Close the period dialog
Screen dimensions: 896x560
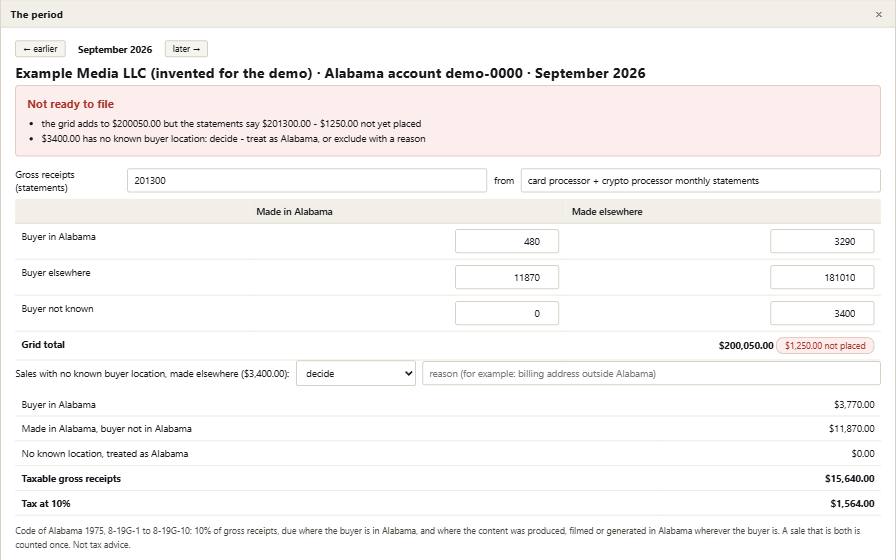click(x=878, y=15)
